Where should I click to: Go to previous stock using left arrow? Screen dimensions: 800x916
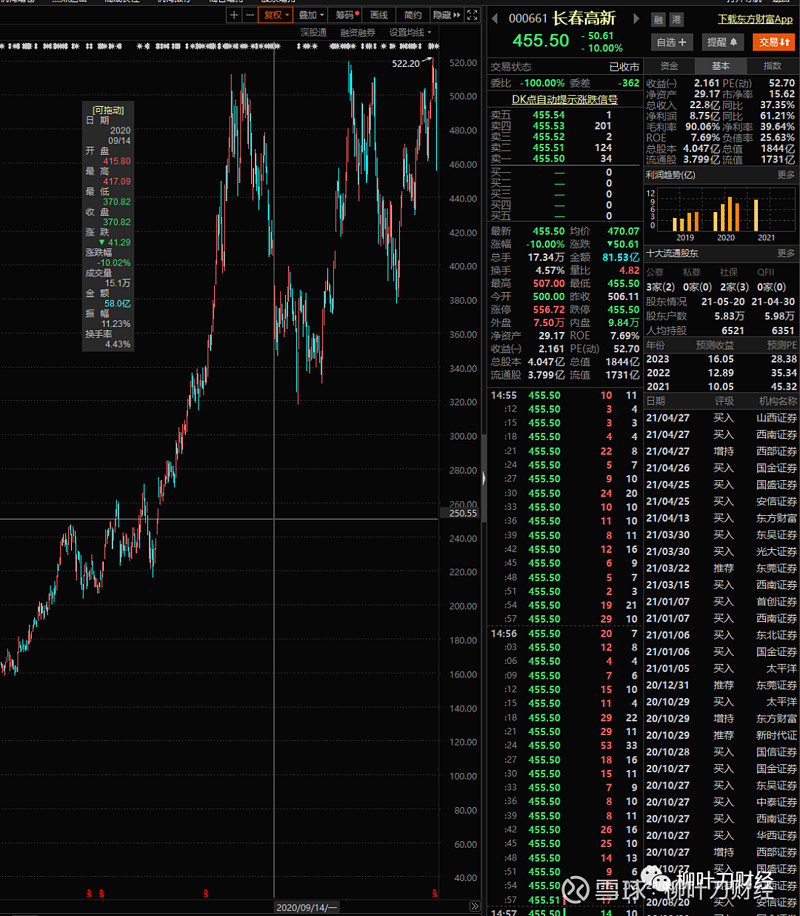pyautogui.click(x=494, y=18)
